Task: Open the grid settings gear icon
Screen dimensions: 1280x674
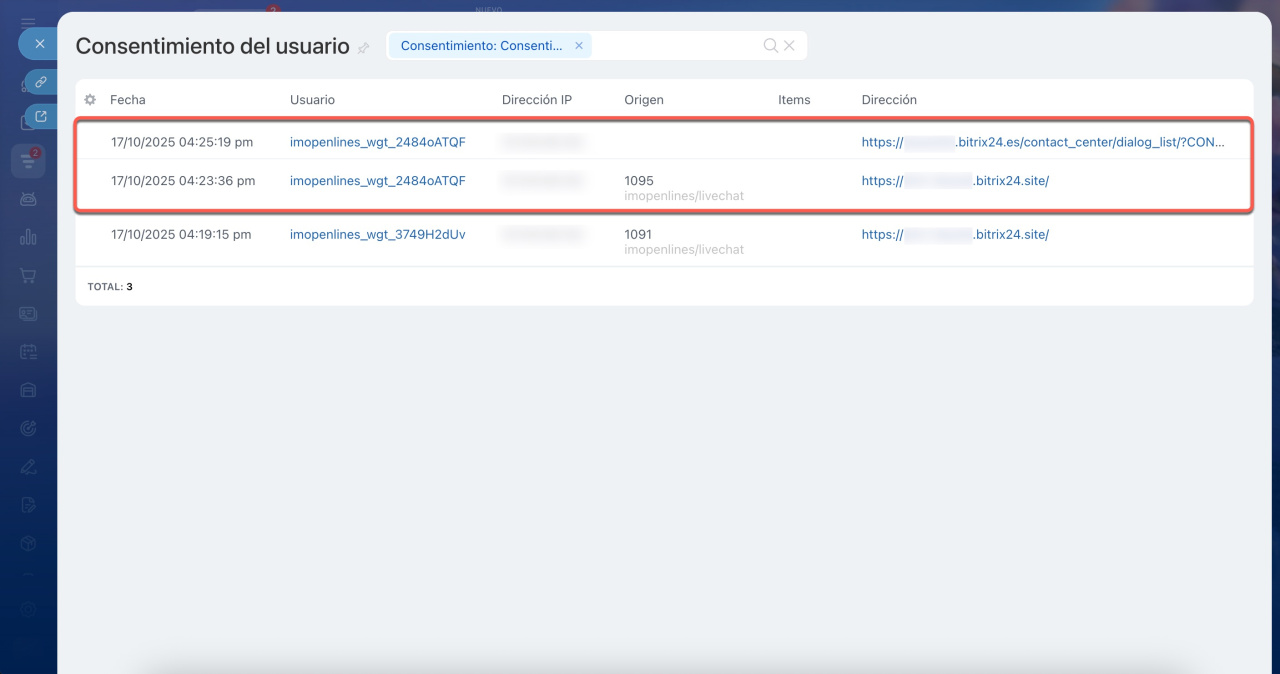Action: (90, 100)
